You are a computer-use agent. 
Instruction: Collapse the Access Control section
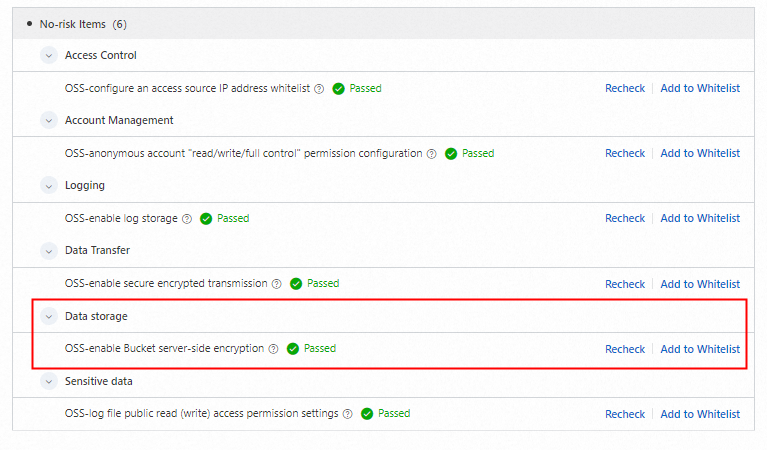point(48,56)
